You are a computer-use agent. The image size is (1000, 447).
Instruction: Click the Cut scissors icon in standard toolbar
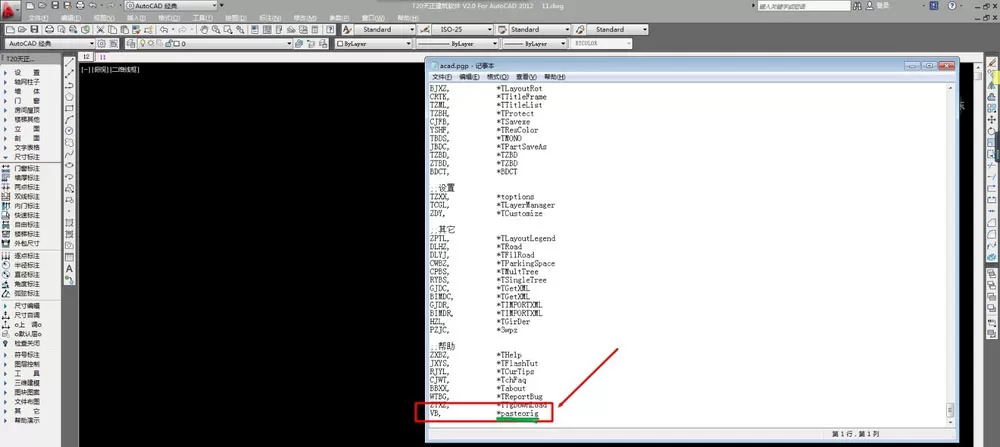tap(100, 29)
